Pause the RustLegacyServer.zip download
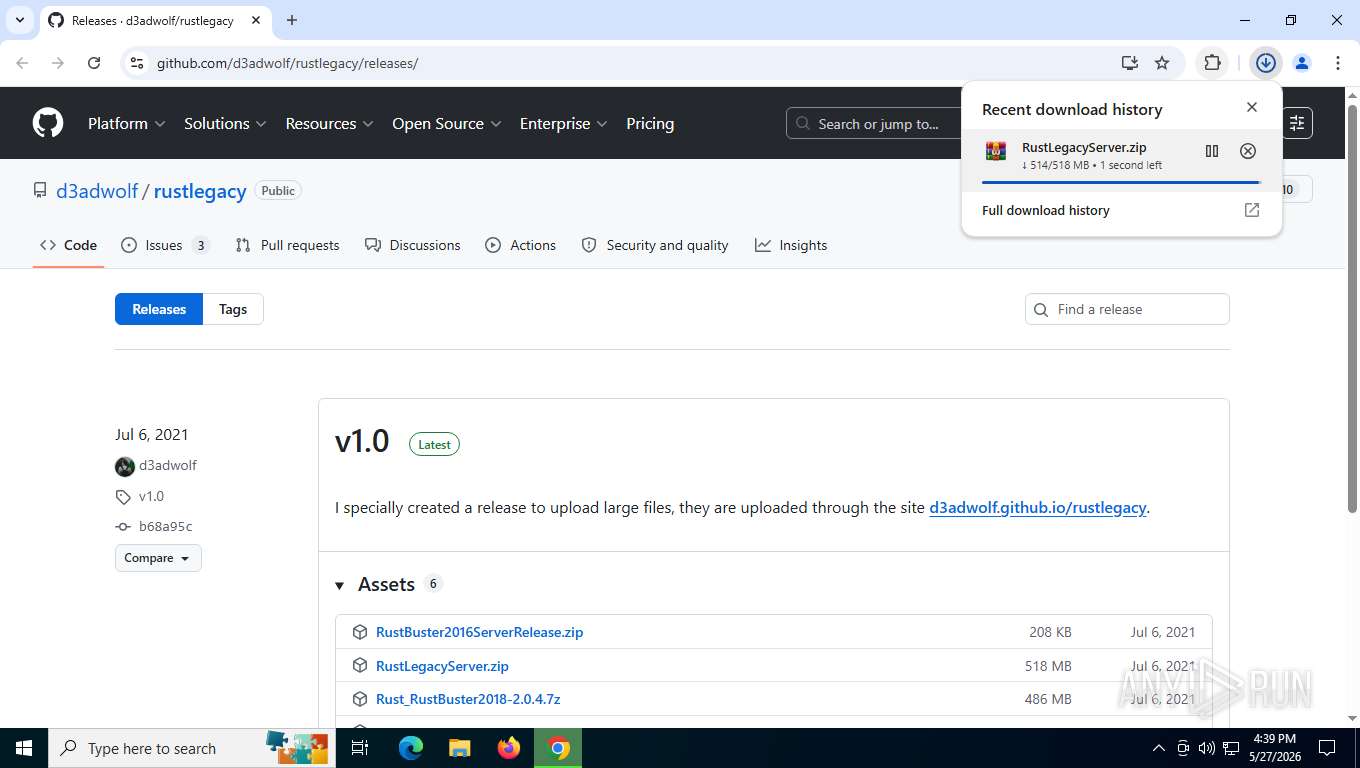Image resolution: width=1360 pixels, height=768 pixels. pos(1212,151)
